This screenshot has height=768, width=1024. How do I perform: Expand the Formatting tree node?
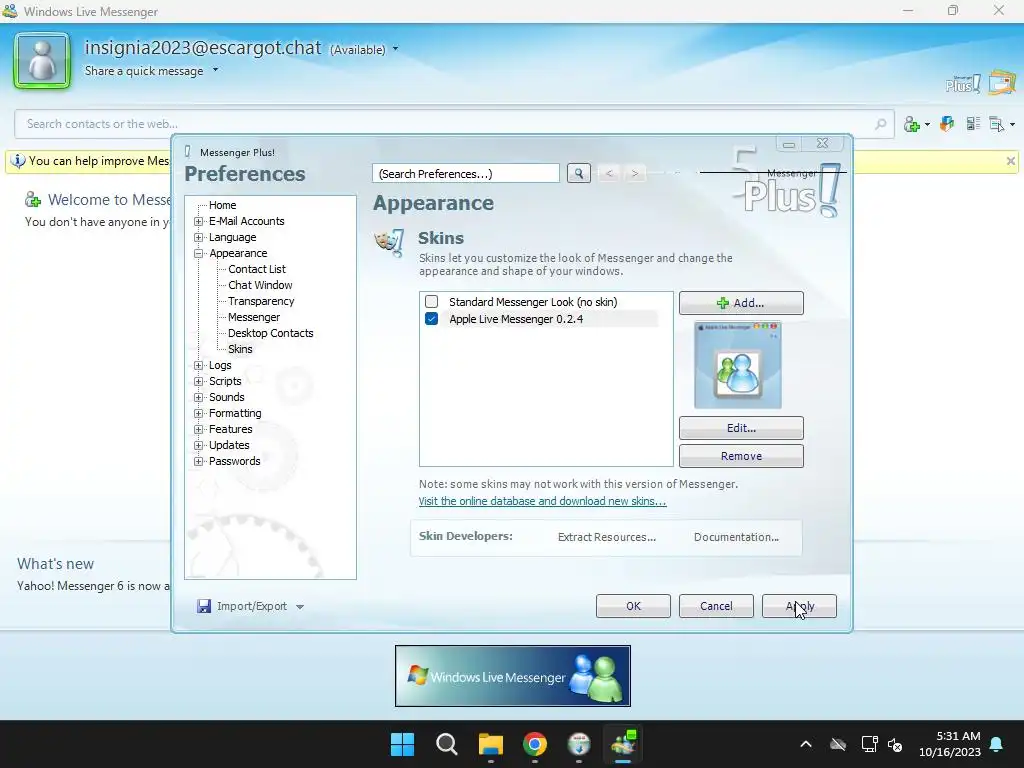pos(199,413)
